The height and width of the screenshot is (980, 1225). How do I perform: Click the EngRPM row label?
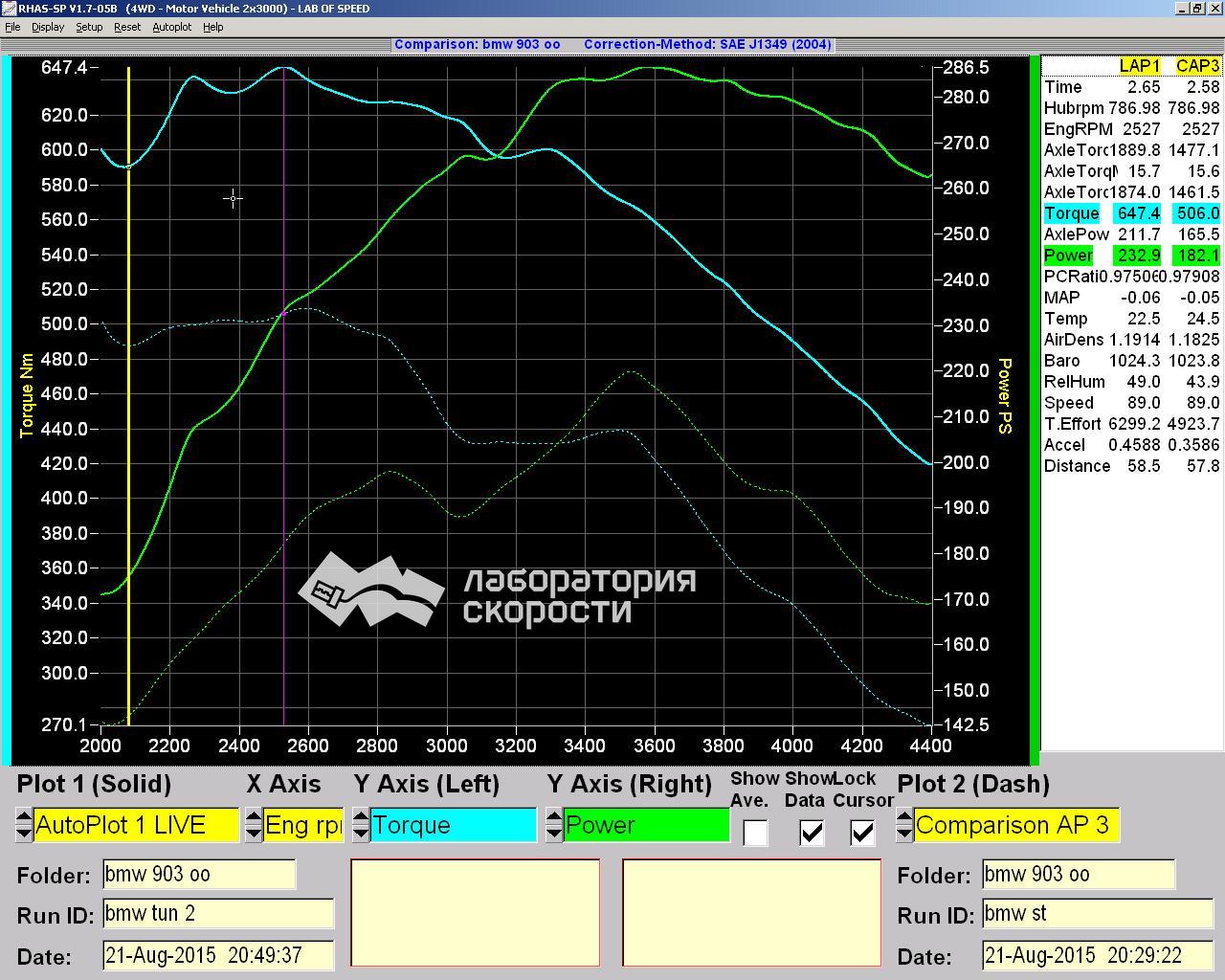click(x=1079, y=129)
